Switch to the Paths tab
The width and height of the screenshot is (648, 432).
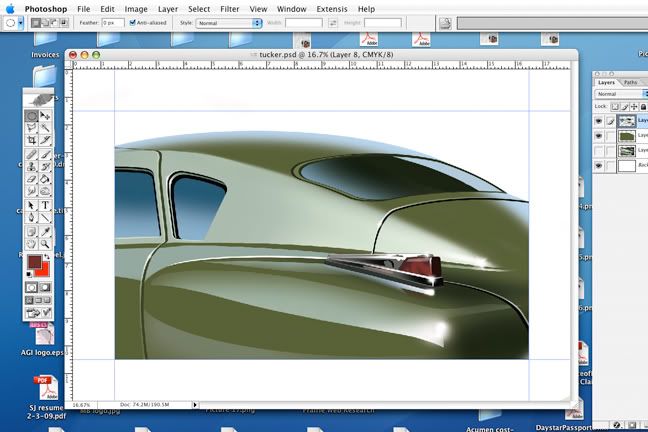pyautogui.click(x=631, y=83)
